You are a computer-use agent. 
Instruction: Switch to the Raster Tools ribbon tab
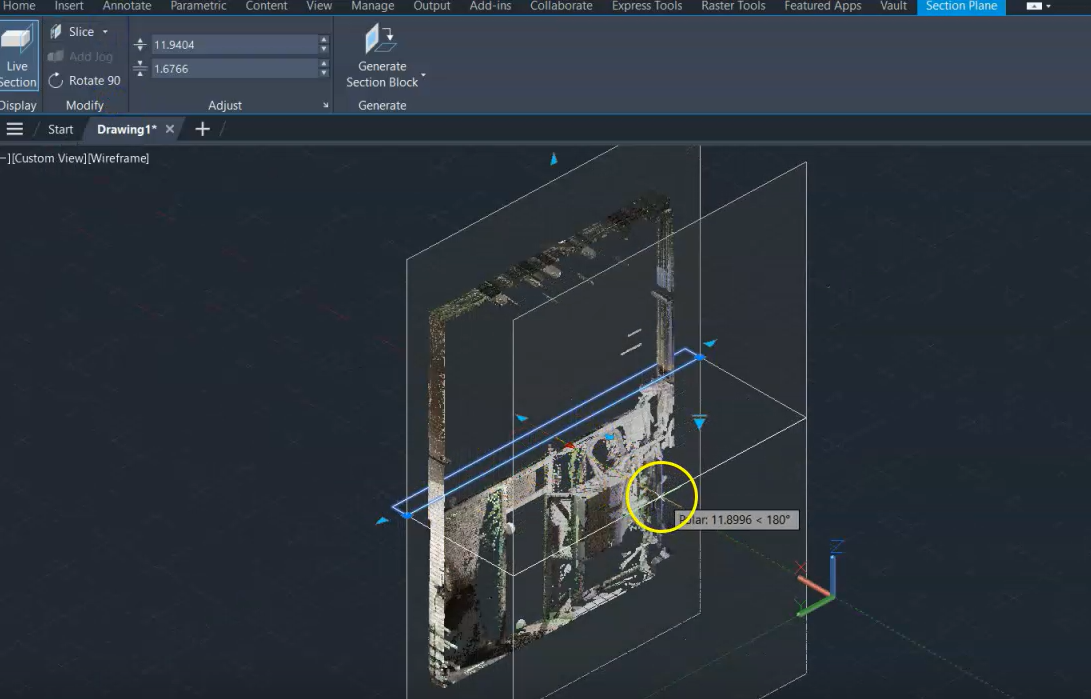pos(732,7)
